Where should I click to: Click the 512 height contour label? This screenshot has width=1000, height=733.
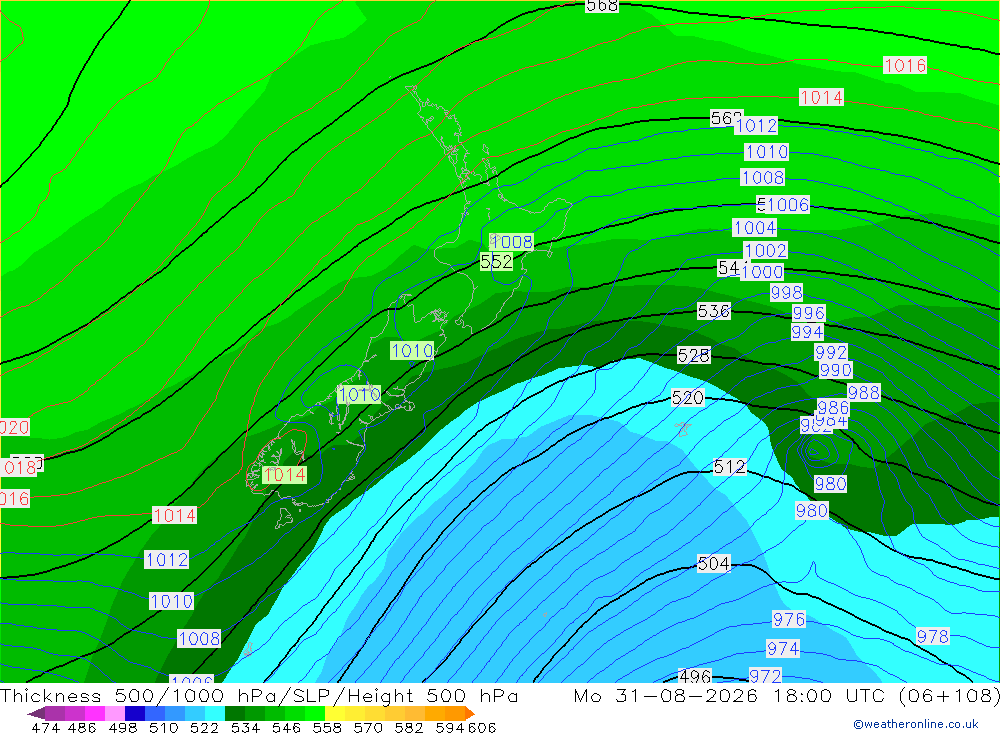[730, 467]
